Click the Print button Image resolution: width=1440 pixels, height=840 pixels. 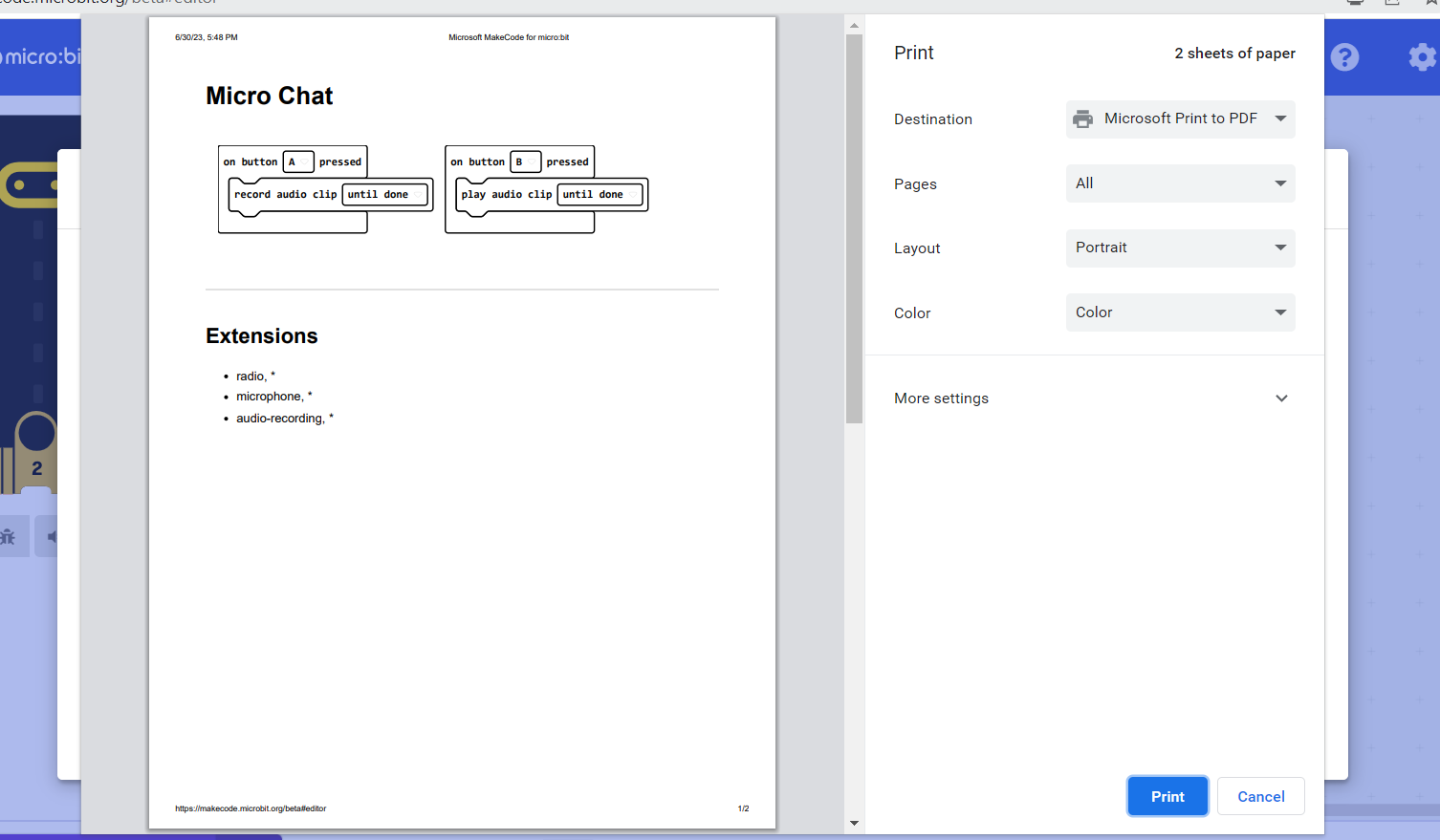pyautogui.click(x=1167, y=796)
